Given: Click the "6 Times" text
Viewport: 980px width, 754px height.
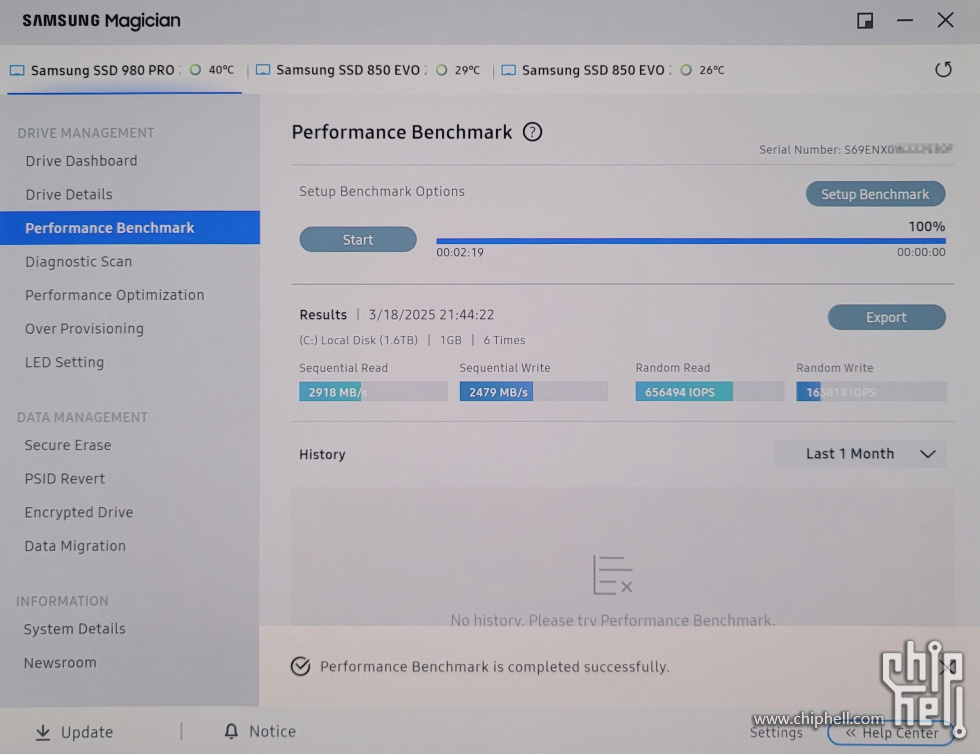Looking at the screenshot, I should 504,340.
